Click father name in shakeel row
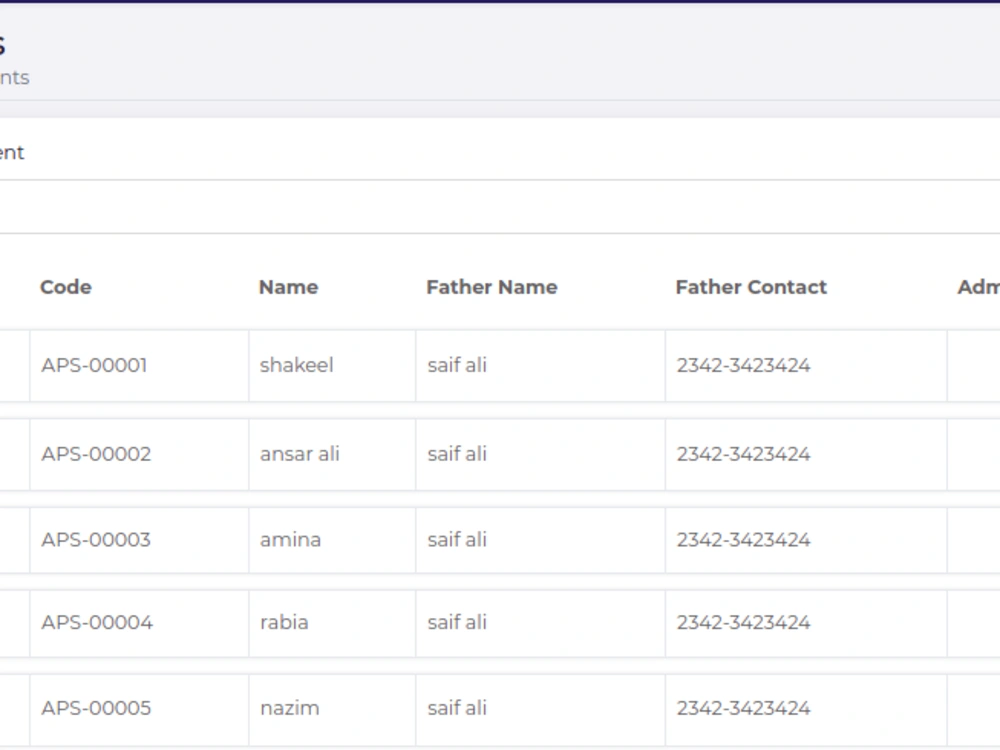 pos(457,365)
